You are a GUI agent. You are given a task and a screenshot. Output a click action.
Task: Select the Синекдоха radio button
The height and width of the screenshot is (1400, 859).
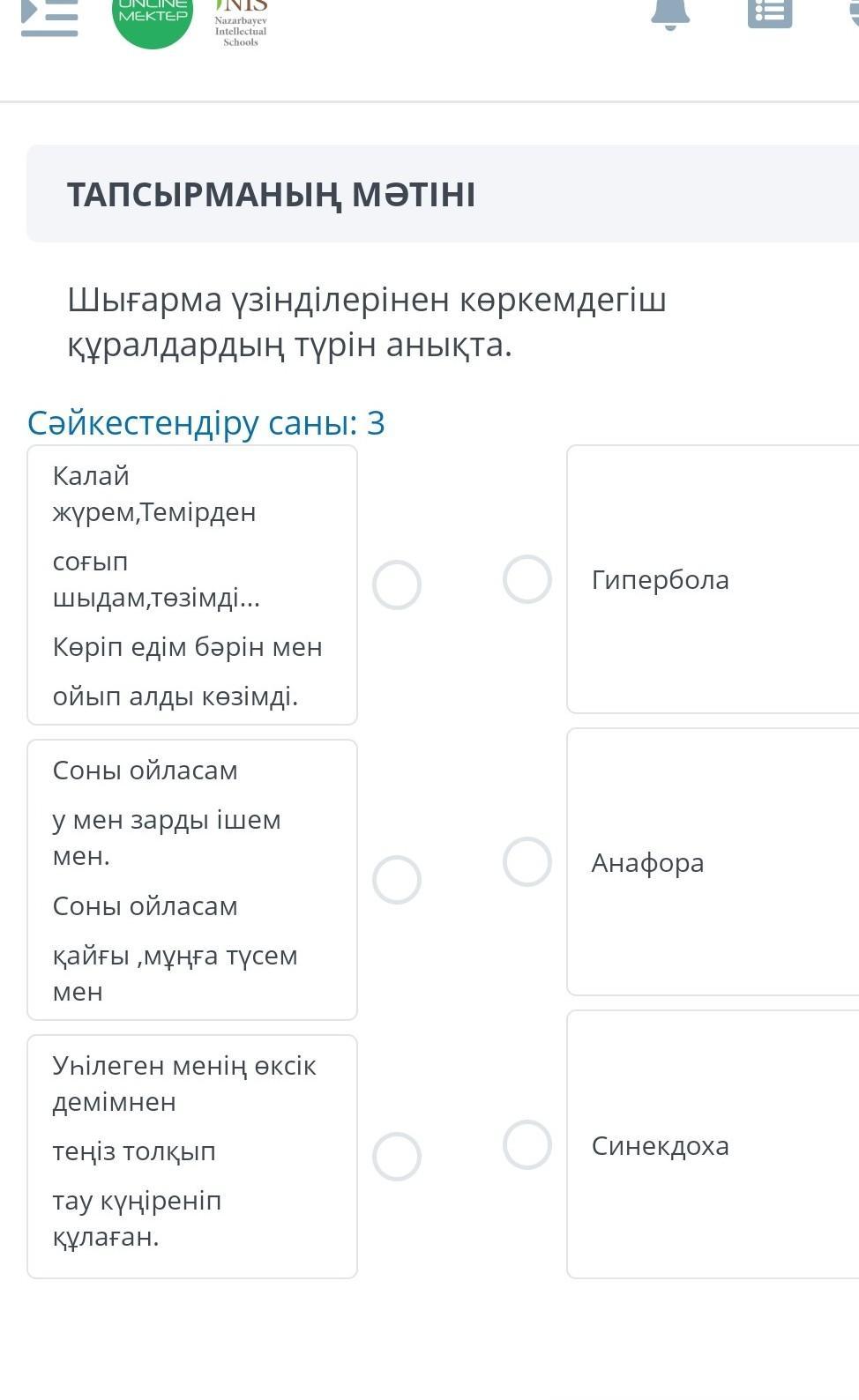tap(527, 1144)
